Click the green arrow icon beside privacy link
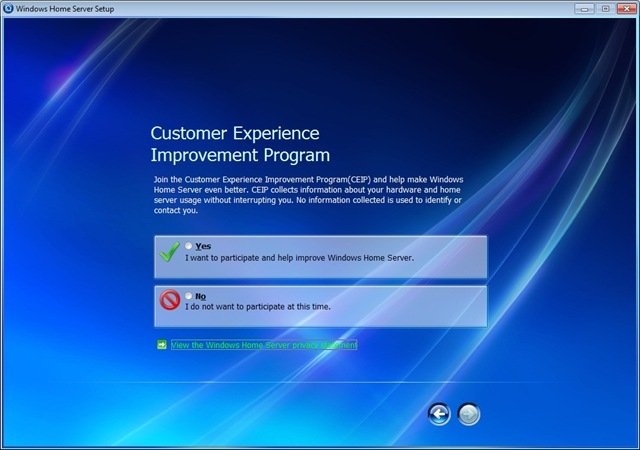 tap(162, 345)
